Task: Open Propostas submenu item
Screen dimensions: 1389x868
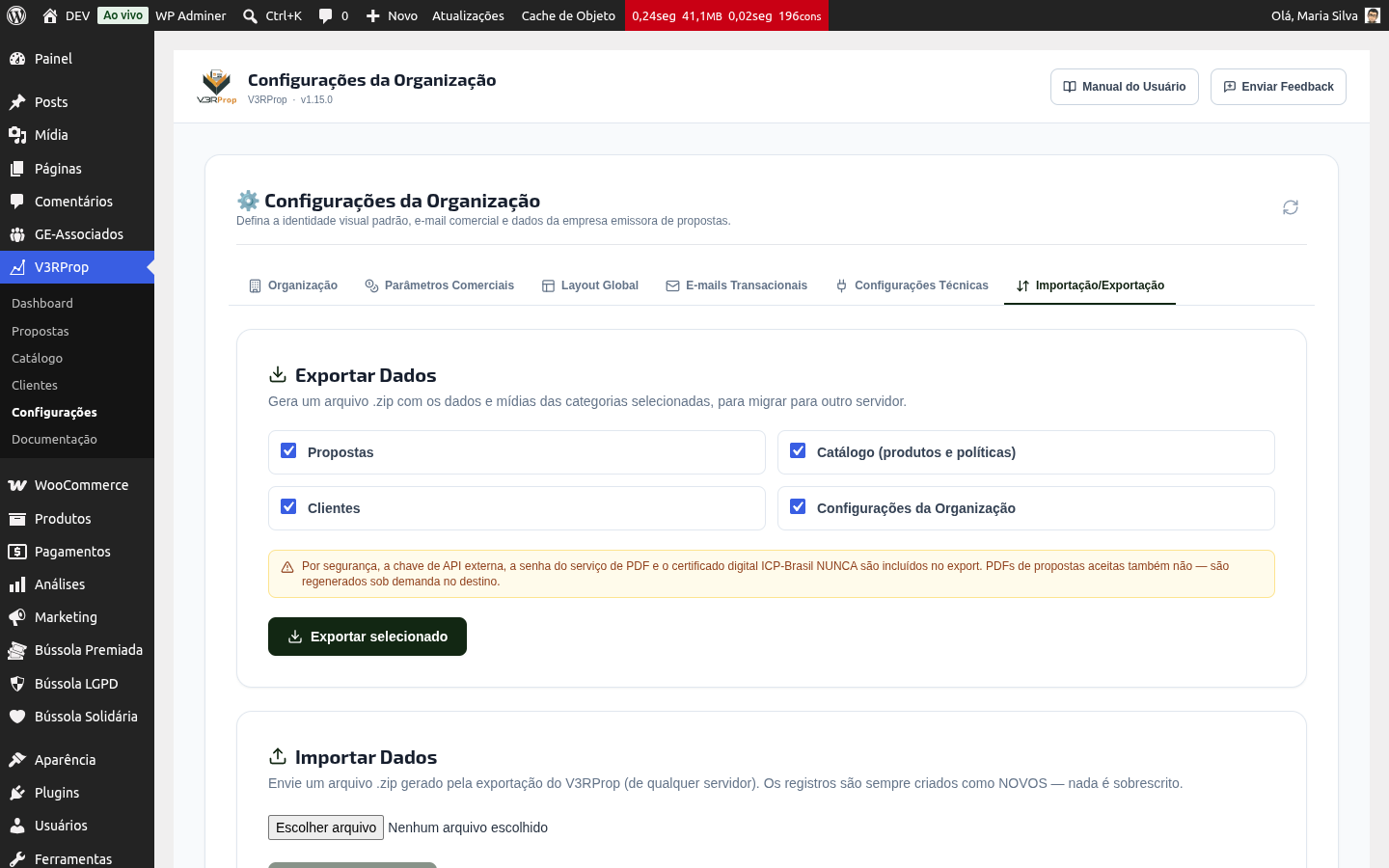Action: (41, 331)
